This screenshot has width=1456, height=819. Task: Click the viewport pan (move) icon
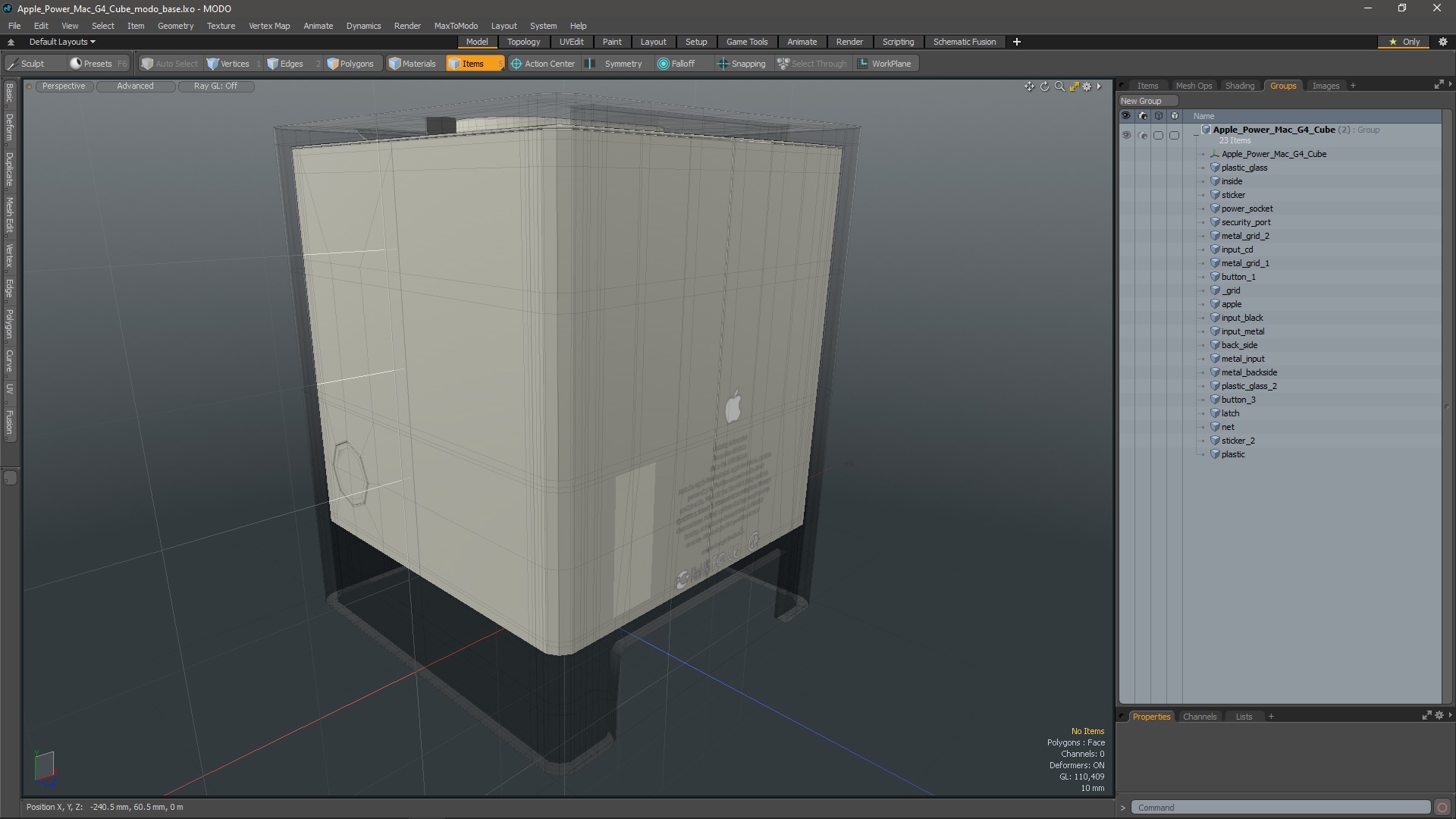coord(1029,86)
